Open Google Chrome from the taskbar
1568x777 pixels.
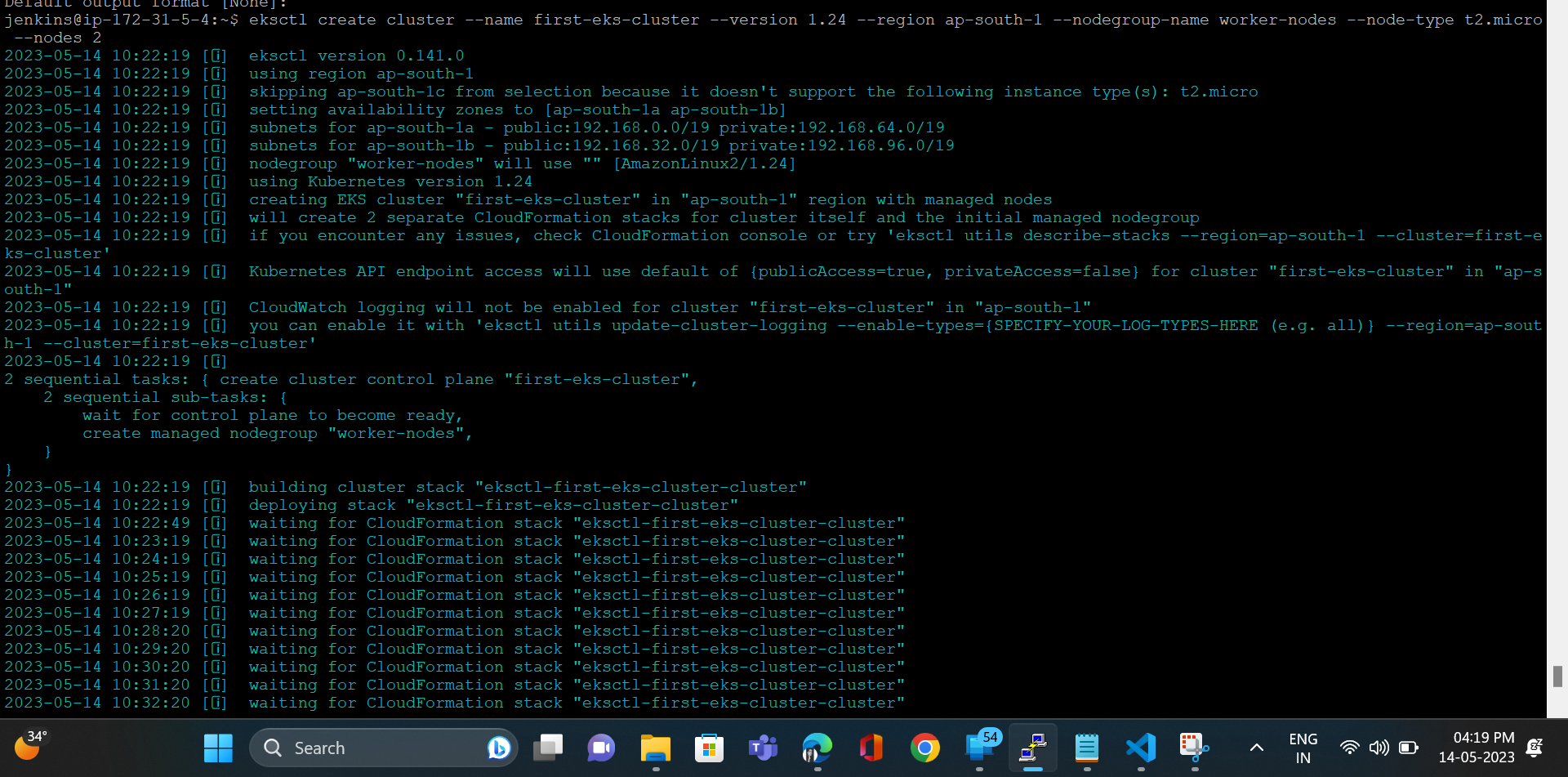(x=924, y=748)
